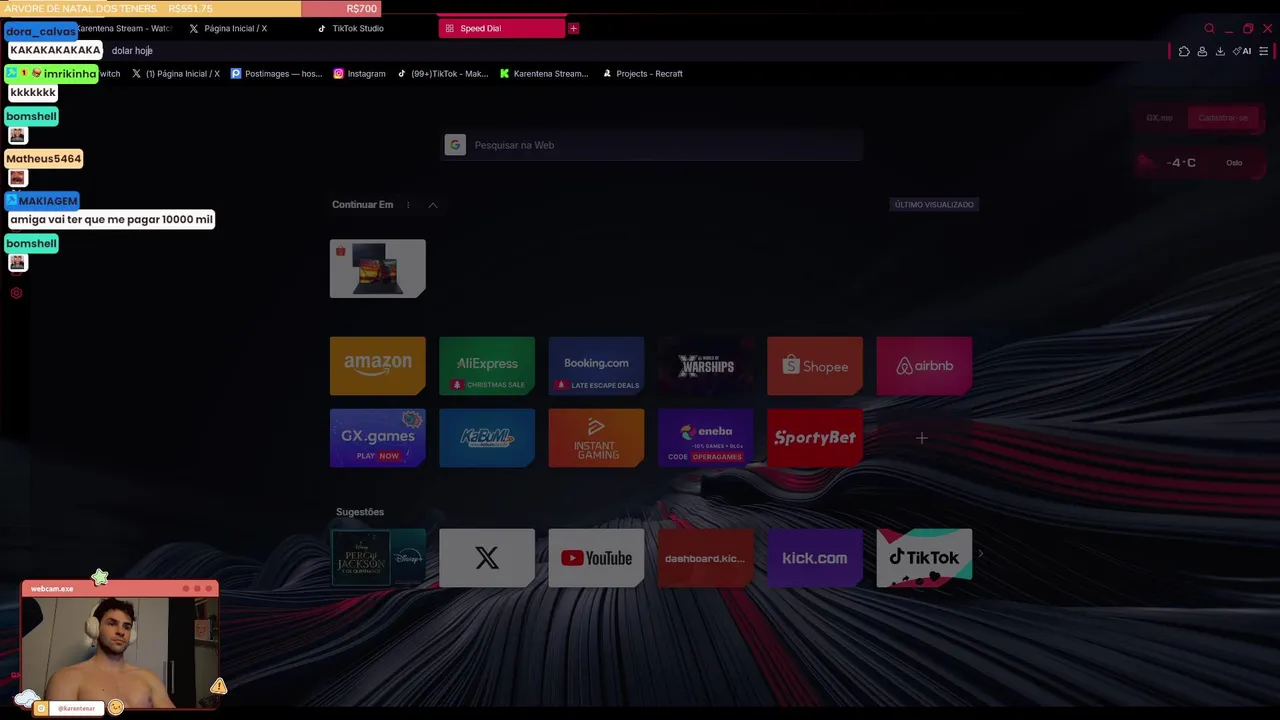Click the MAKIAGEM chat username
Image resolution: width=1280 pixels, height=720 pixels.
(42, 201)
